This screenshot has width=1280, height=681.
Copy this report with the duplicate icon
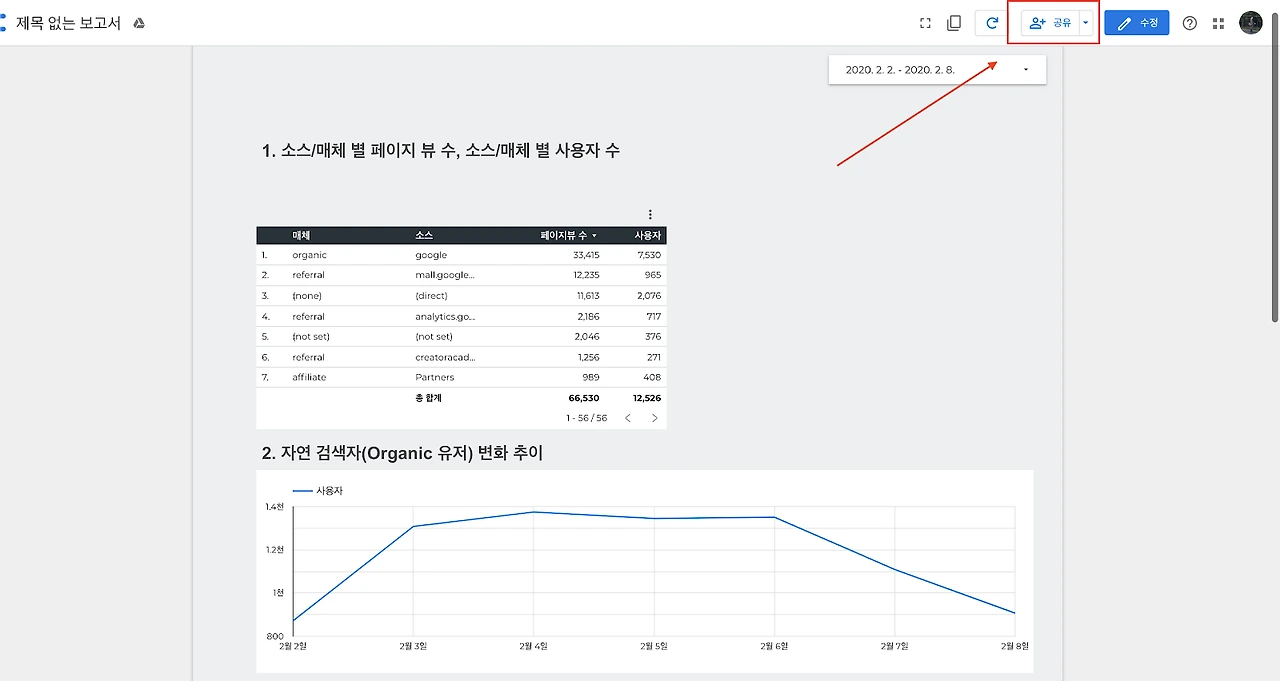tap(954, 23)
